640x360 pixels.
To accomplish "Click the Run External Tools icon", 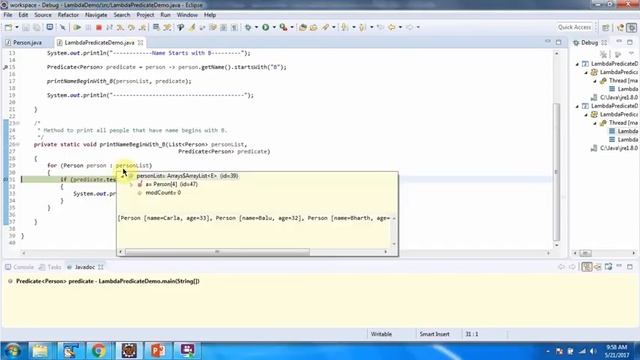I will [x=283, y=27].
